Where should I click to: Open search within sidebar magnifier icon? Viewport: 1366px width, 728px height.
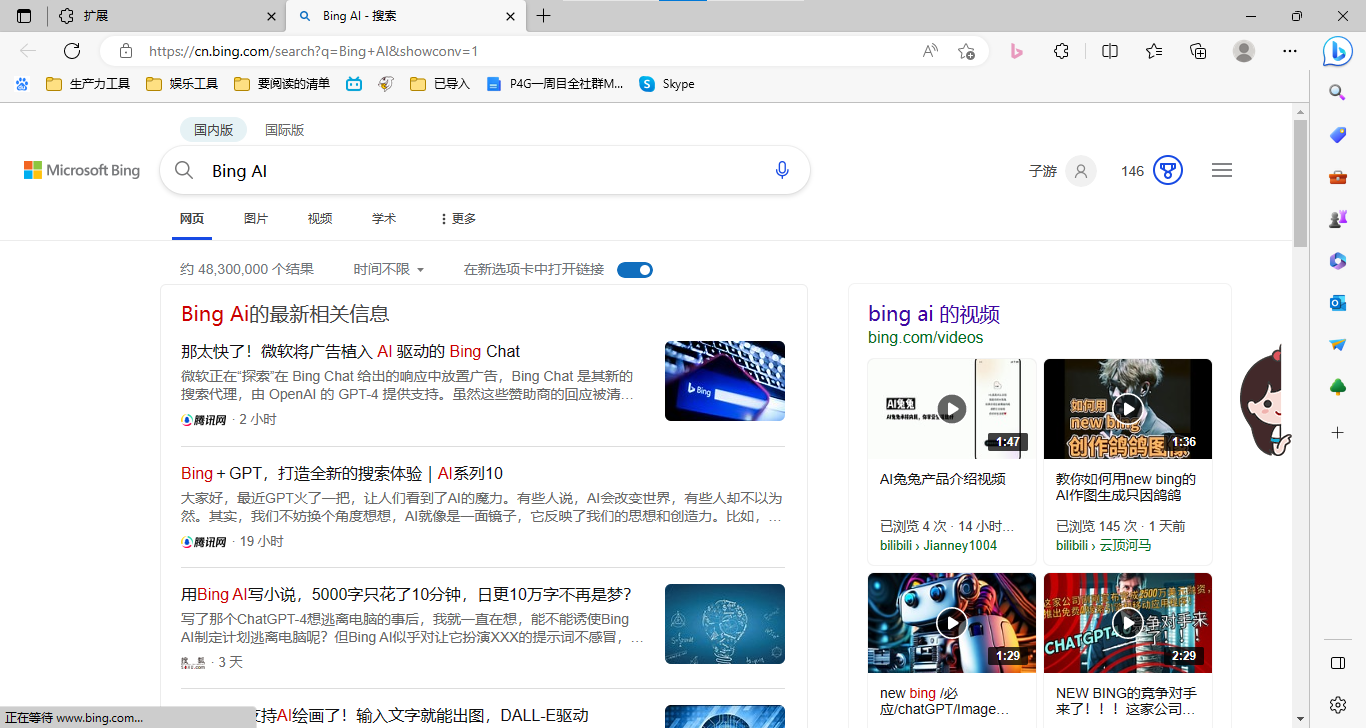1337,92
